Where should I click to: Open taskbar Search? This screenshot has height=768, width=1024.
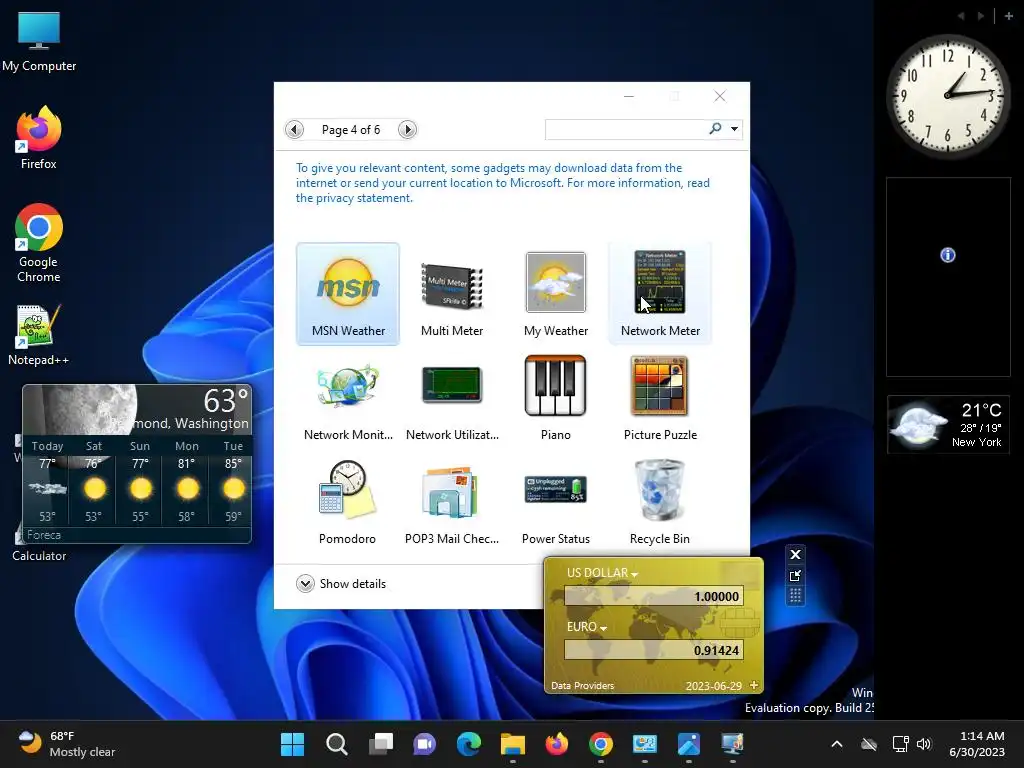pos(336,744)
